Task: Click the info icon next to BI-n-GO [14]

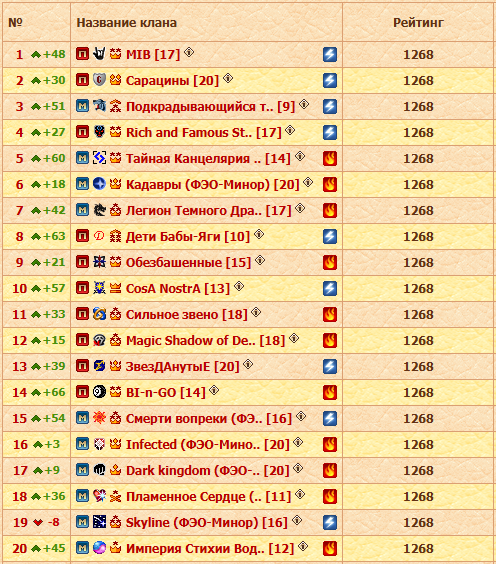Action: point(214,390)
